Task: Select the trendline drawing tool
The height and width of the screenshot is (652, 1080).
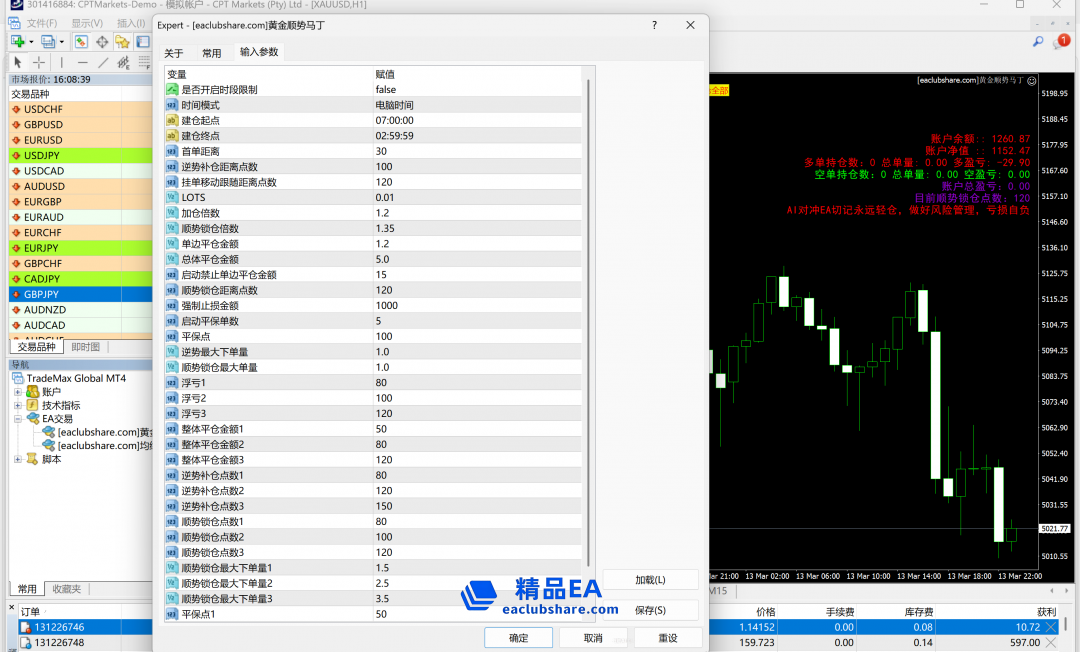Action: tap(103, 62)
